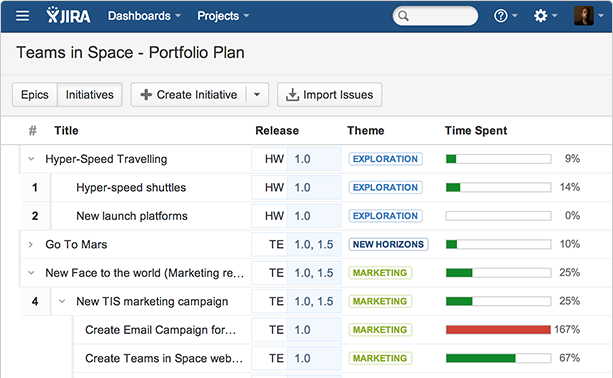The height and width of the screenshot is (378, 613).
Task: Click row number 1
Action: (x=35, y=188)
